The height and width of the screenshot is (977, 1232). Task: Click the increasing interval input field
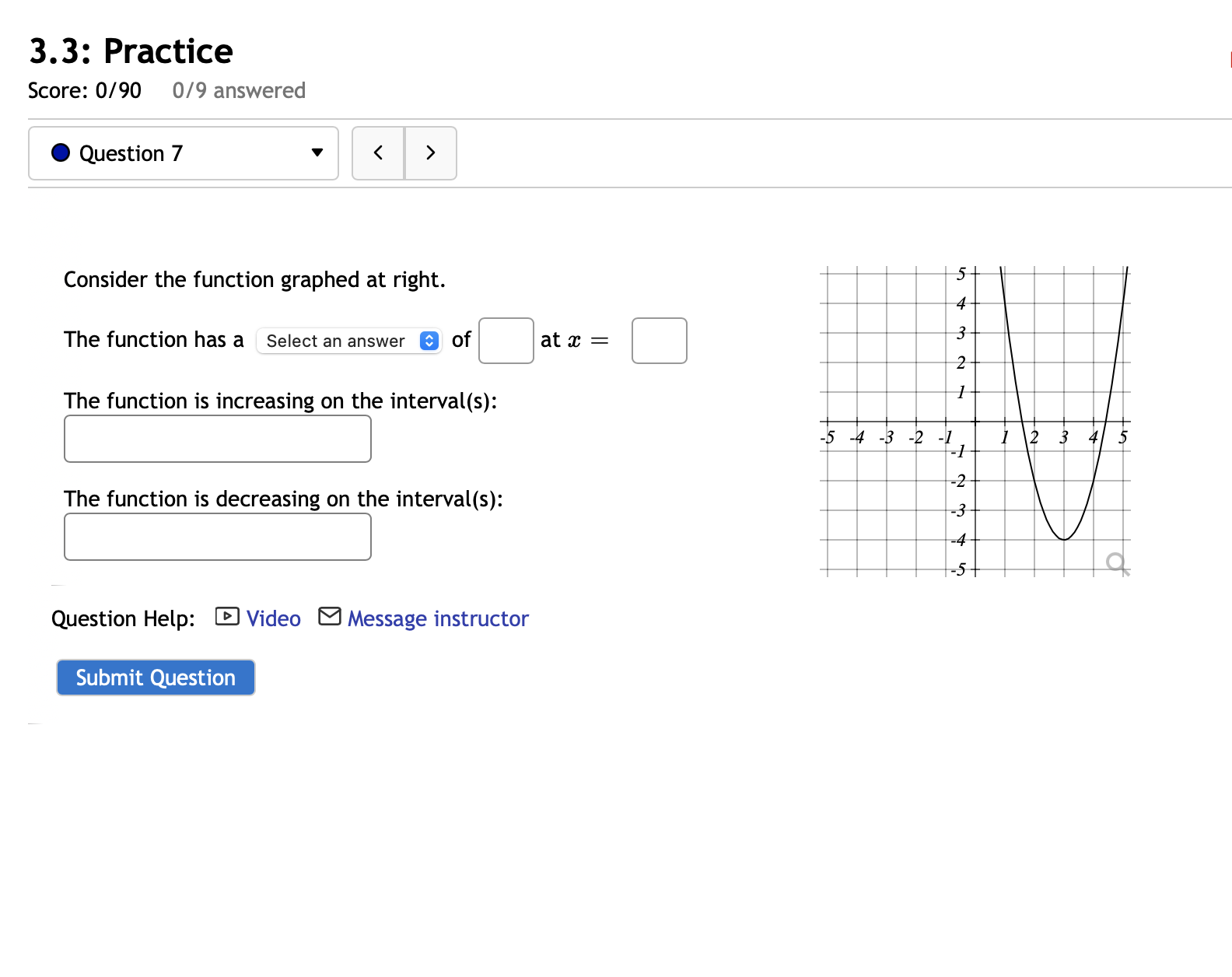[x=217, y=439]
